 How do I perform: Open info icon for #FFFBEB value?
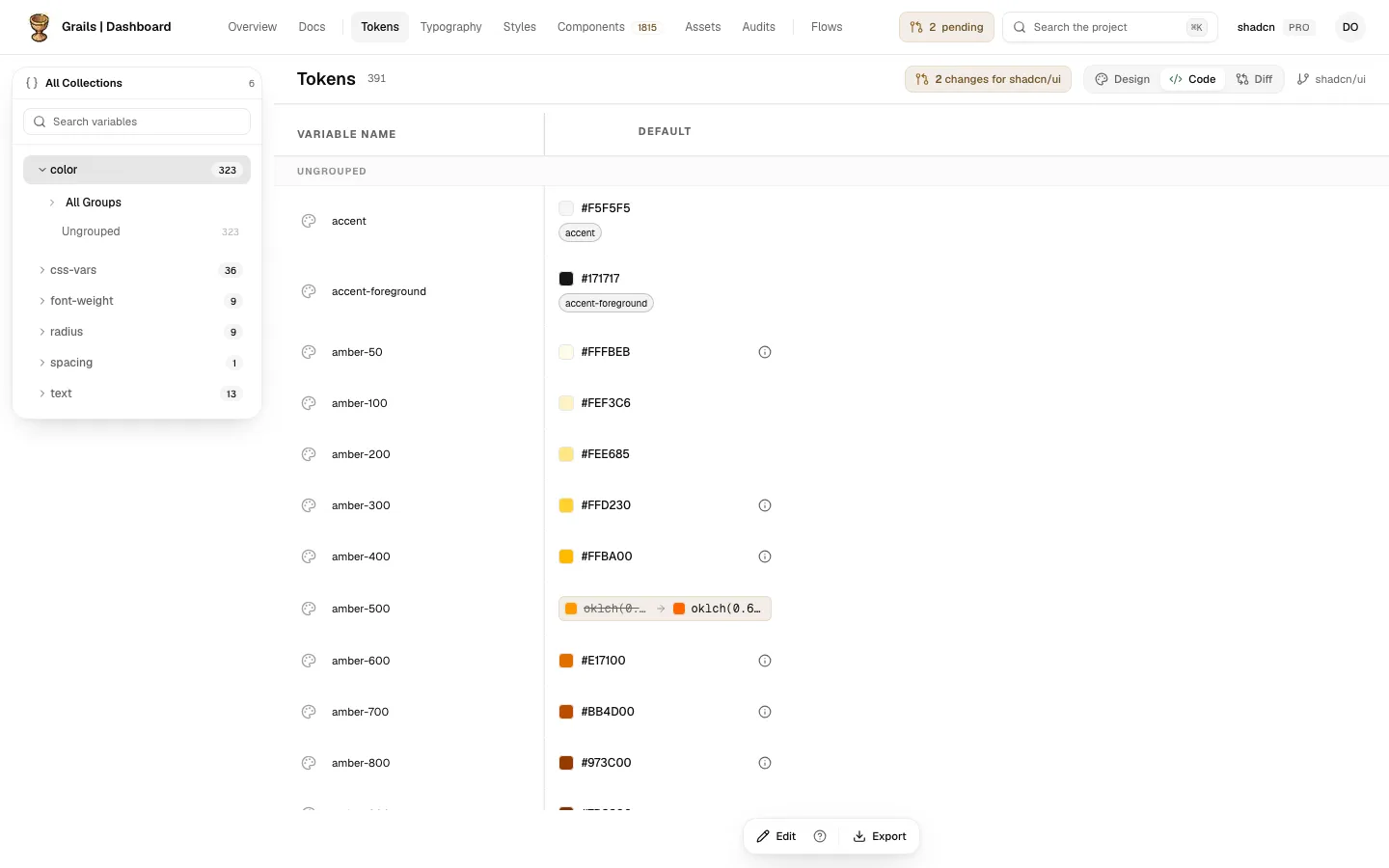click(765, 352)
